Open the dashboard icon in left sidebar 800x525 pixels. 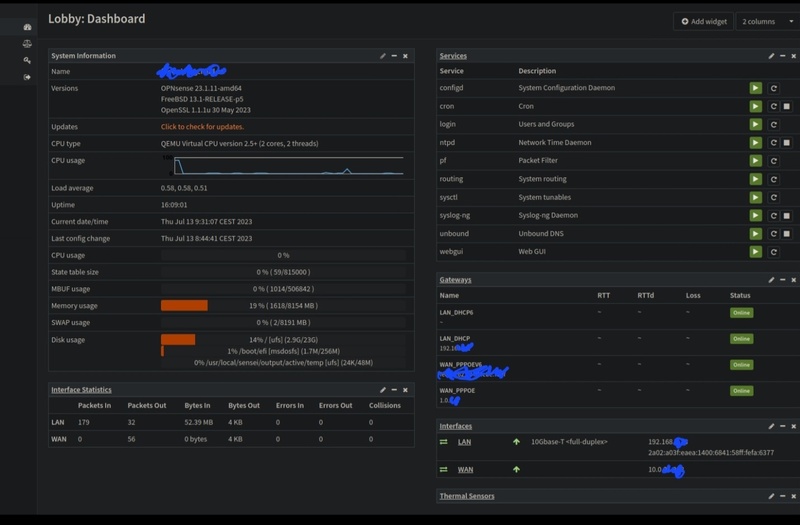pos(27,27)
